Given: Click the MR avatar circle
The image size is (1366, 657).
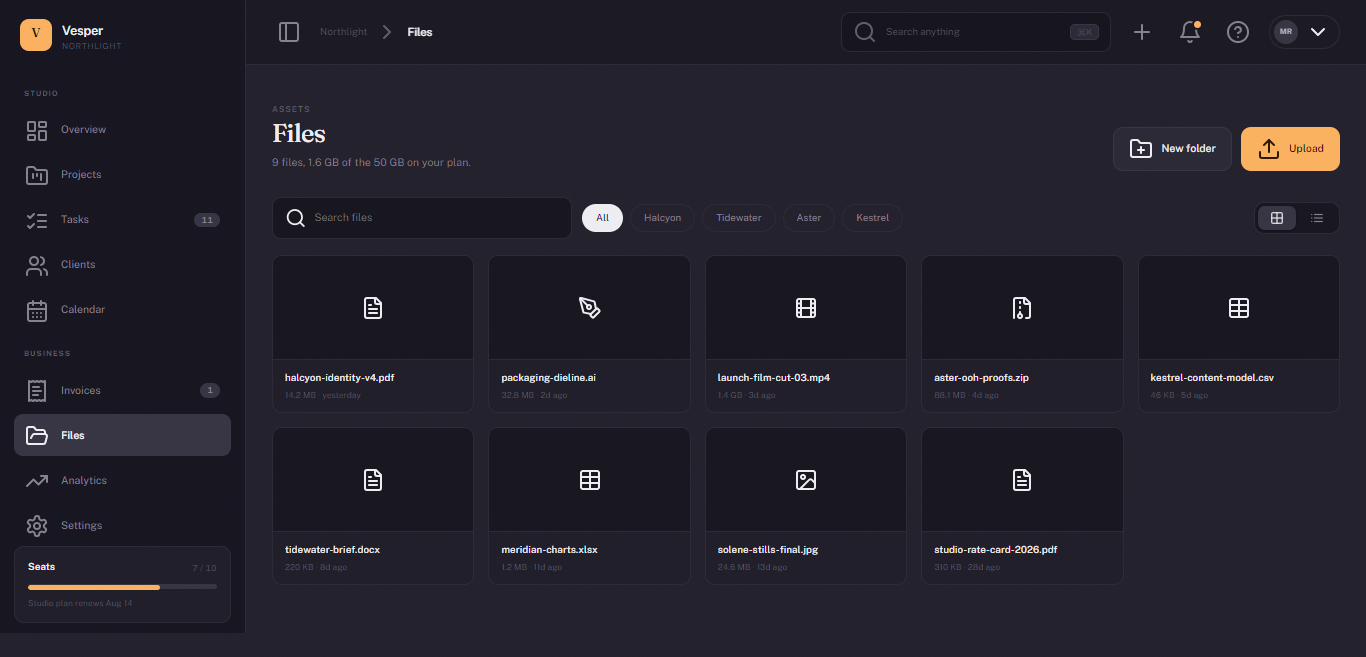Looking at the screenshot, I should 1286,32.
